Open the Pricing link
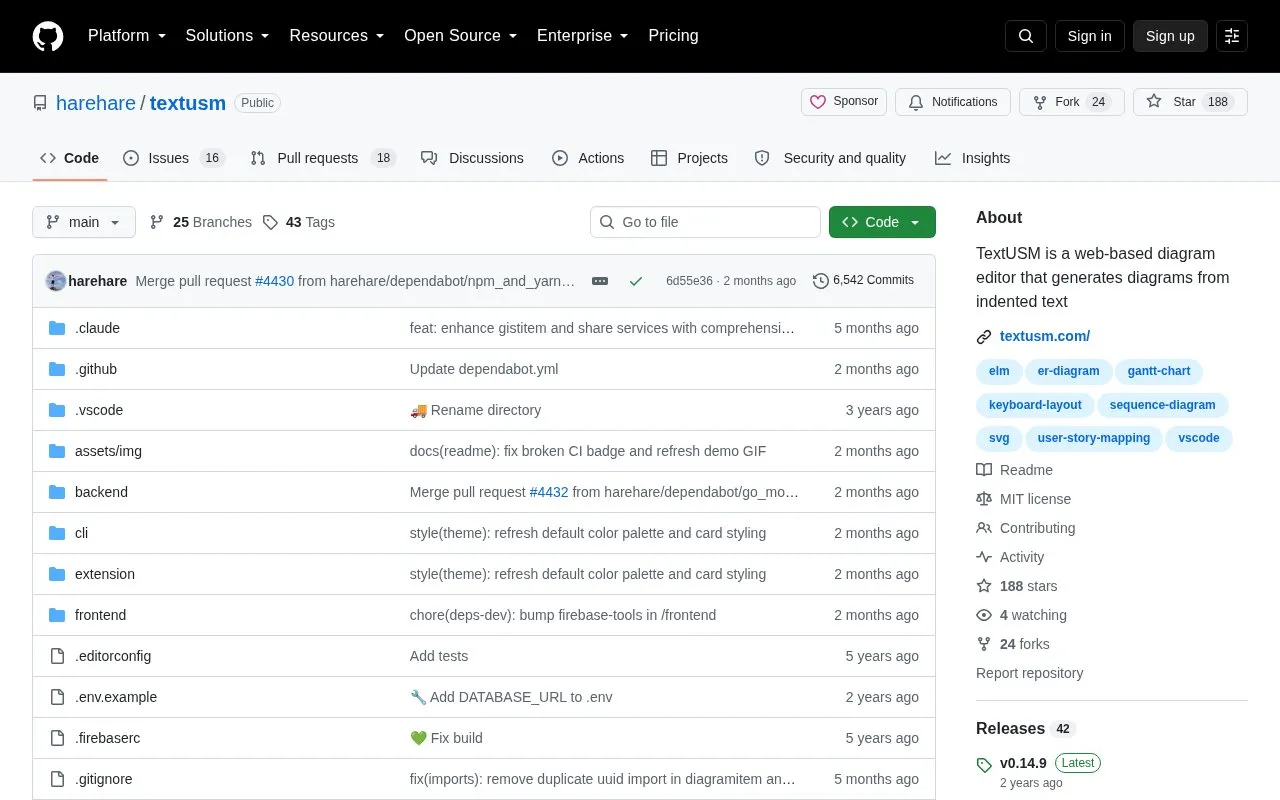This screenshot has height=800, width=1280. pyautogui.click(x=673, y=36)
